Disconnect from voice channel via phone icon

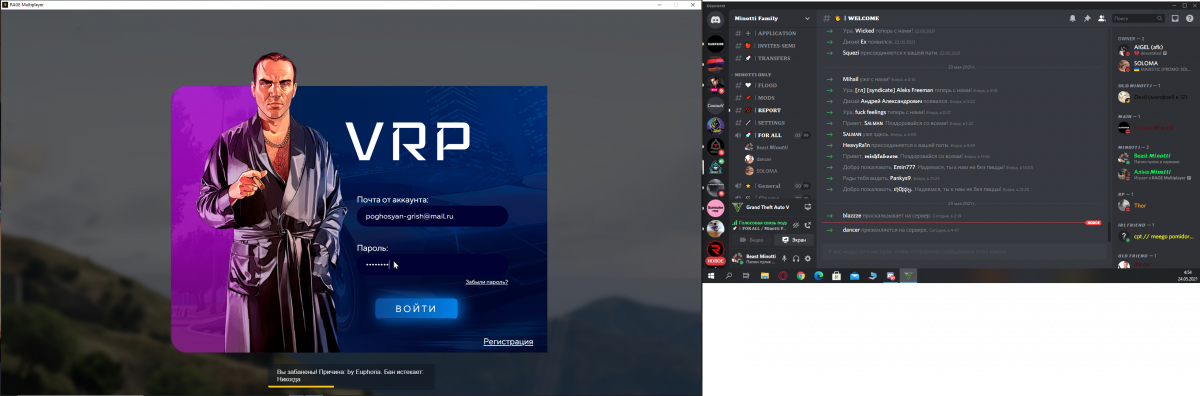tap(807, 225)
